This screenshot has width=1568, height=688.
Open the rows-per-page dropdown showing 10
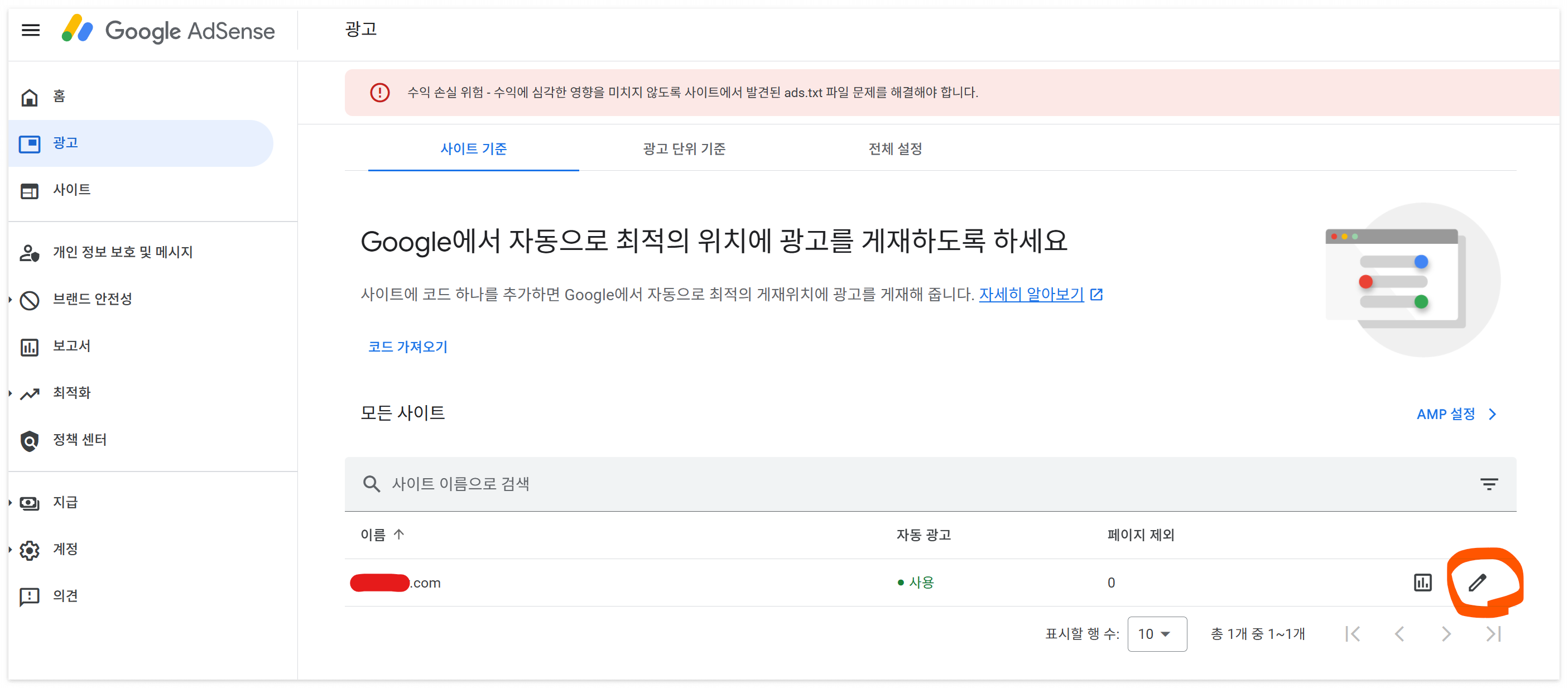click(x=1156, y=634)
